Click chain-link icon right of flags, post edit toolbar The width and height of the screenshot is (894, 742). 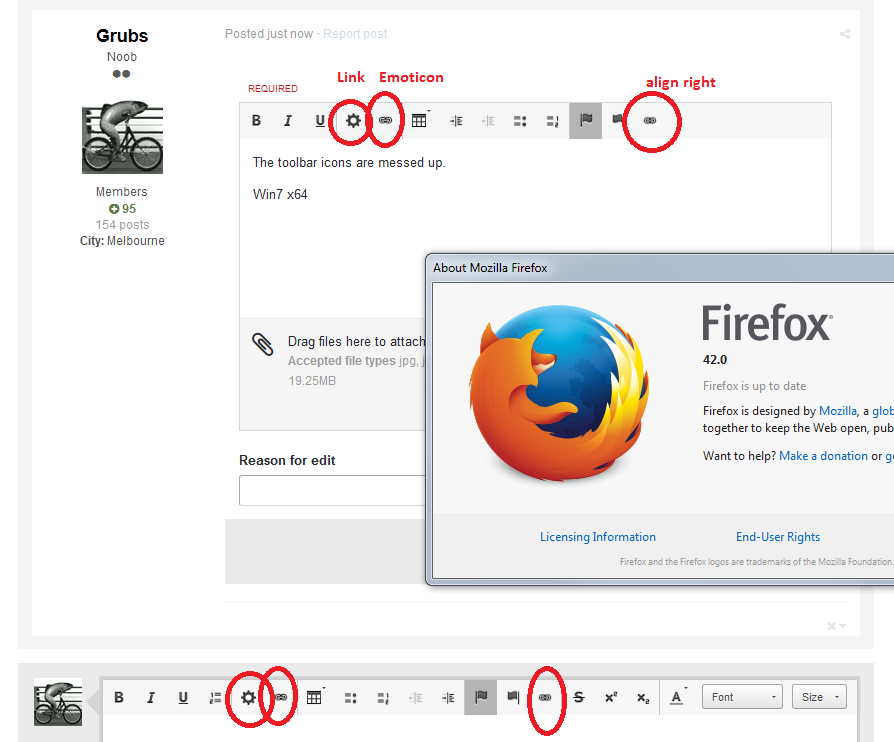pyautogui.click(x=650, y=120)
